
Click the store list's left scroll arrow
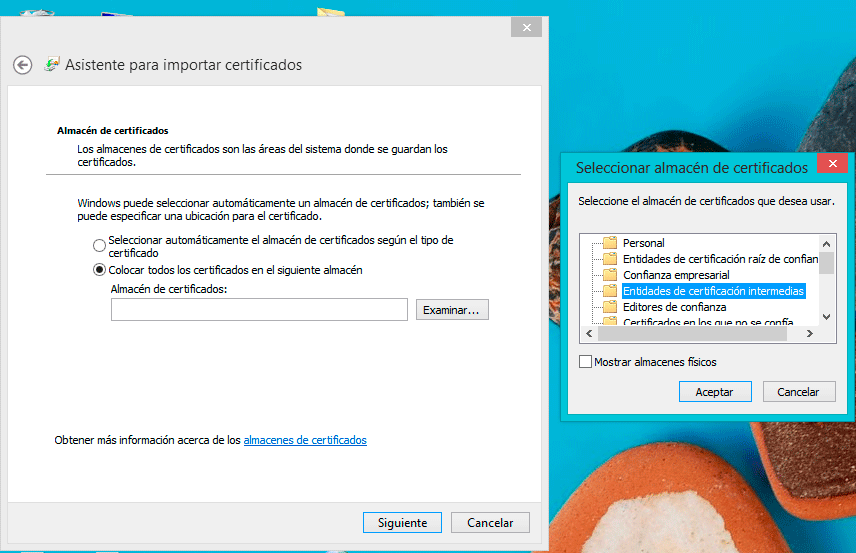tap(589, 334)
